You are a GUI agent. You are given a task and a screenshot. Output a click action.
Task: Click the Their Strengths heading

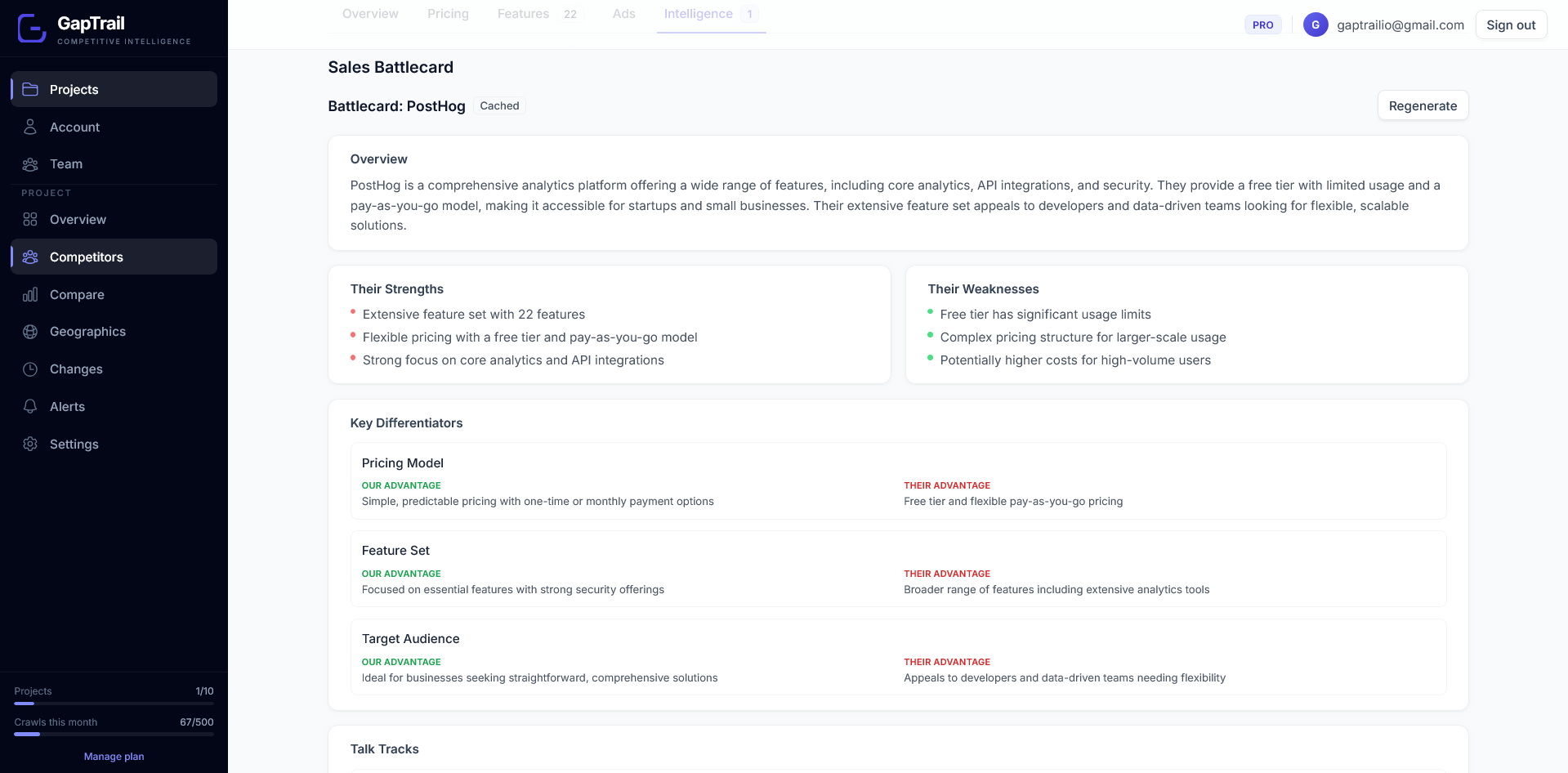coord(397,288)
